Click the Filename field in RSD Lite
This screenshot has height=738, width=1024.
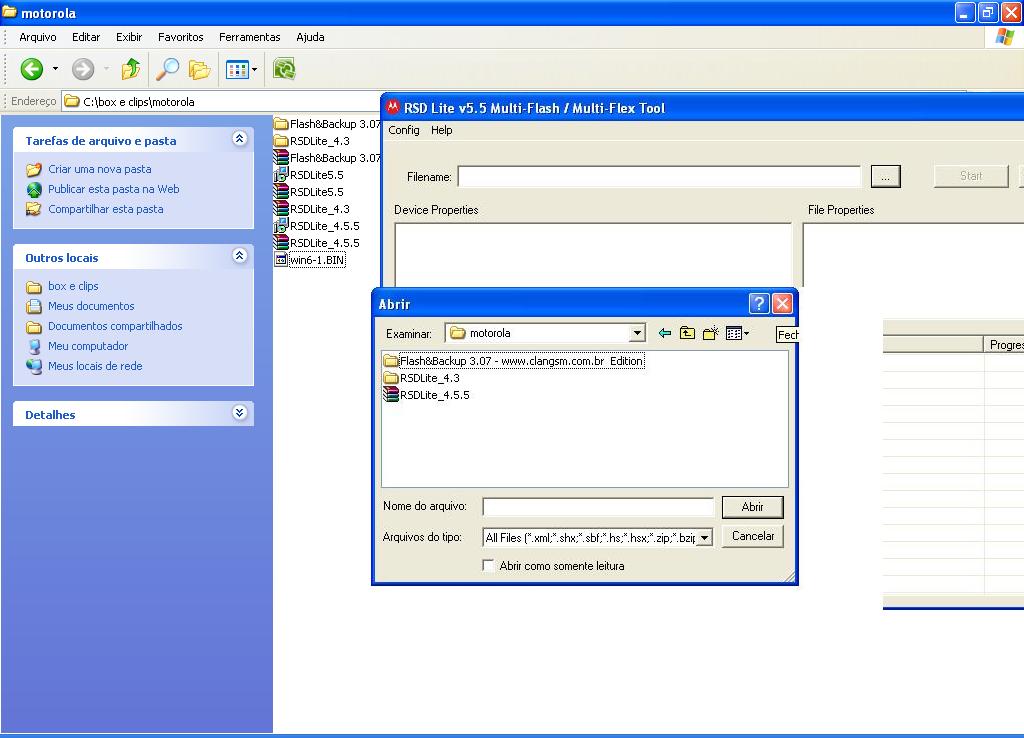pos(659,176)
